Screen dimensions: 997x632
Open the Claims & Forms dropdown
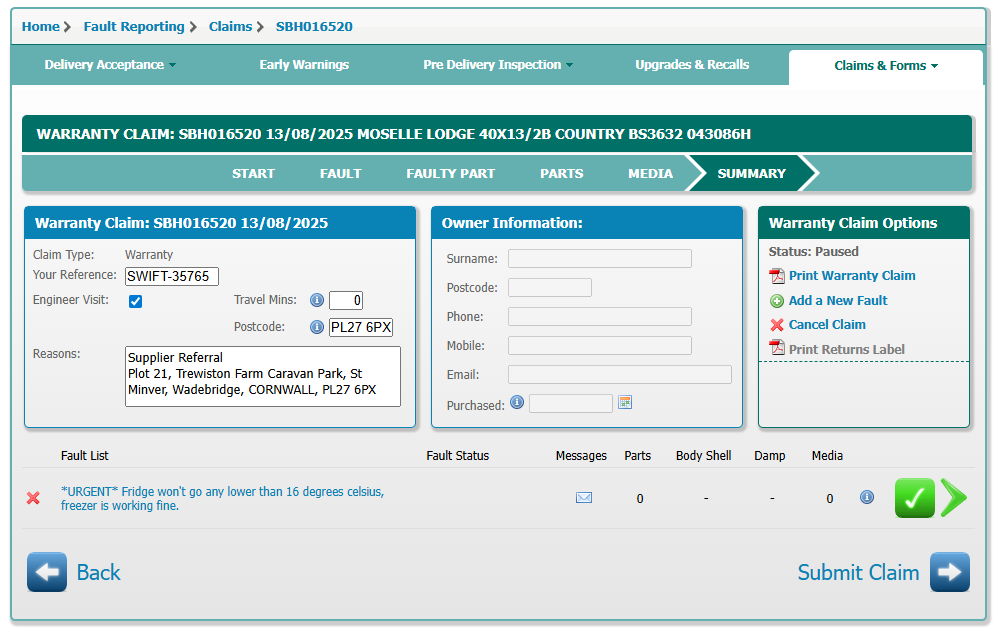(x=886, y=66)
